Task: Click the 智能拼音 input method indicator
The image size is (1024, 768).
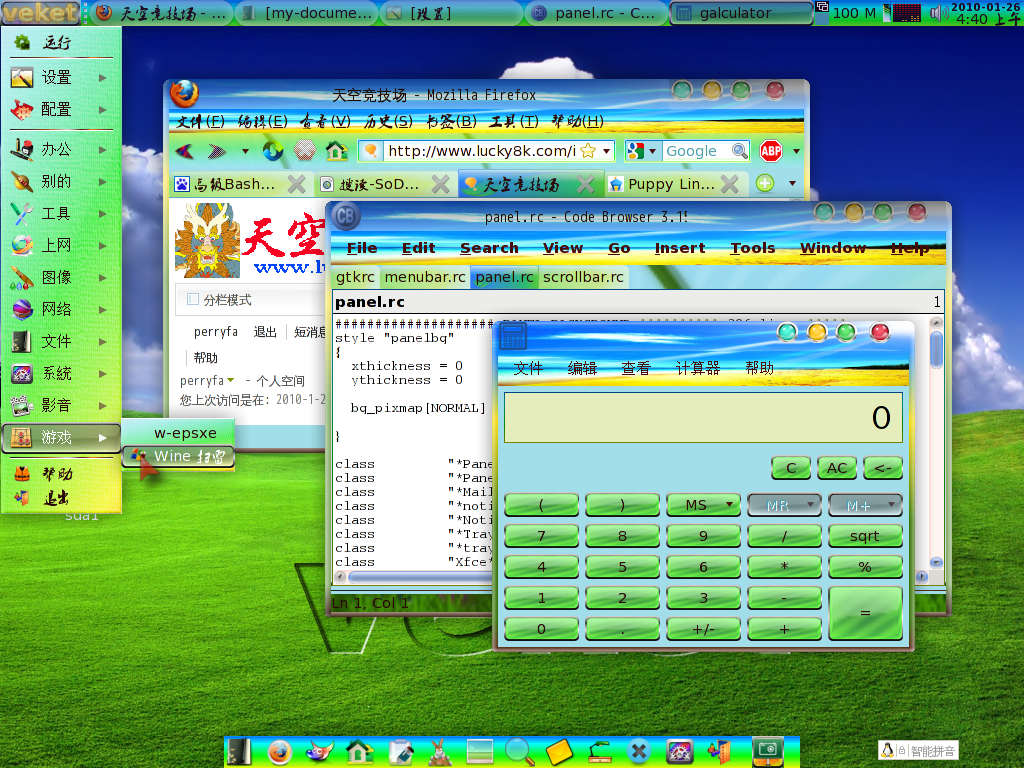Action: [917, 750]
